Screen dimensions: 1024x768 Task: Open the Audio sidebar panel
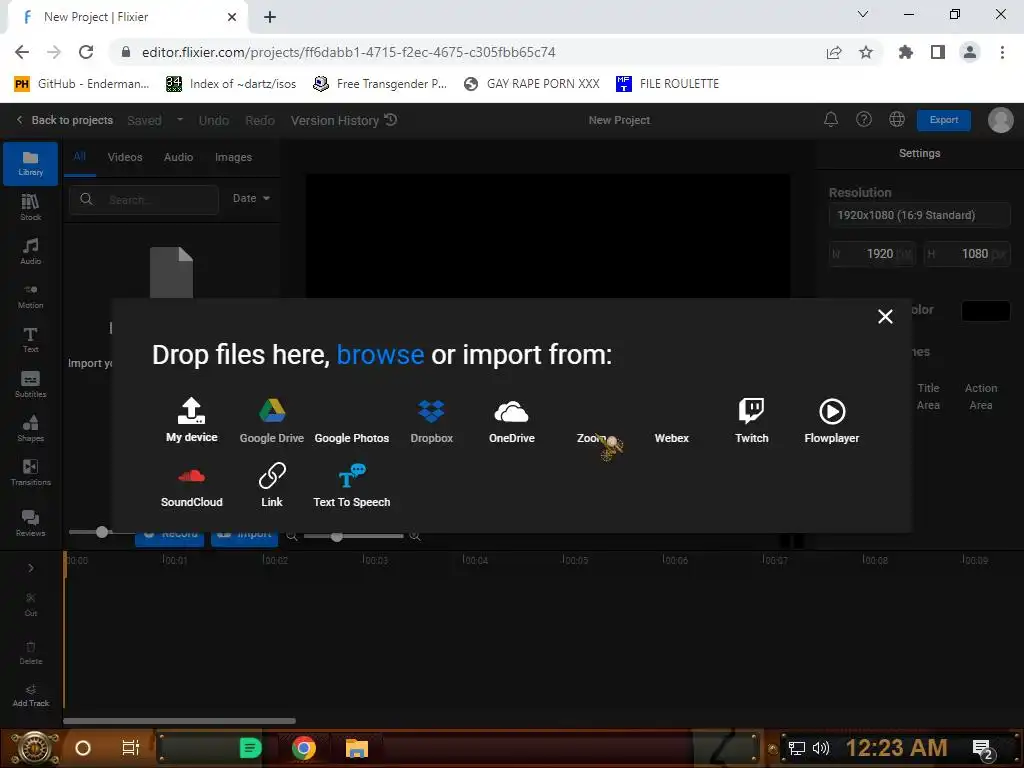pos(31,251)
